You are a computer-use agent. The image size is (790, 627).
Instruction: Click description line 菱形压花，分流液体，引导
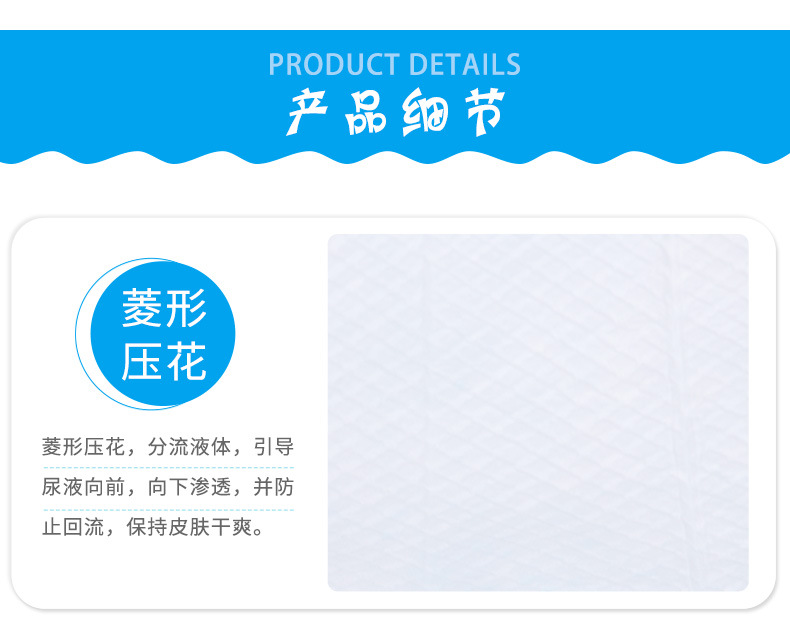168,447
